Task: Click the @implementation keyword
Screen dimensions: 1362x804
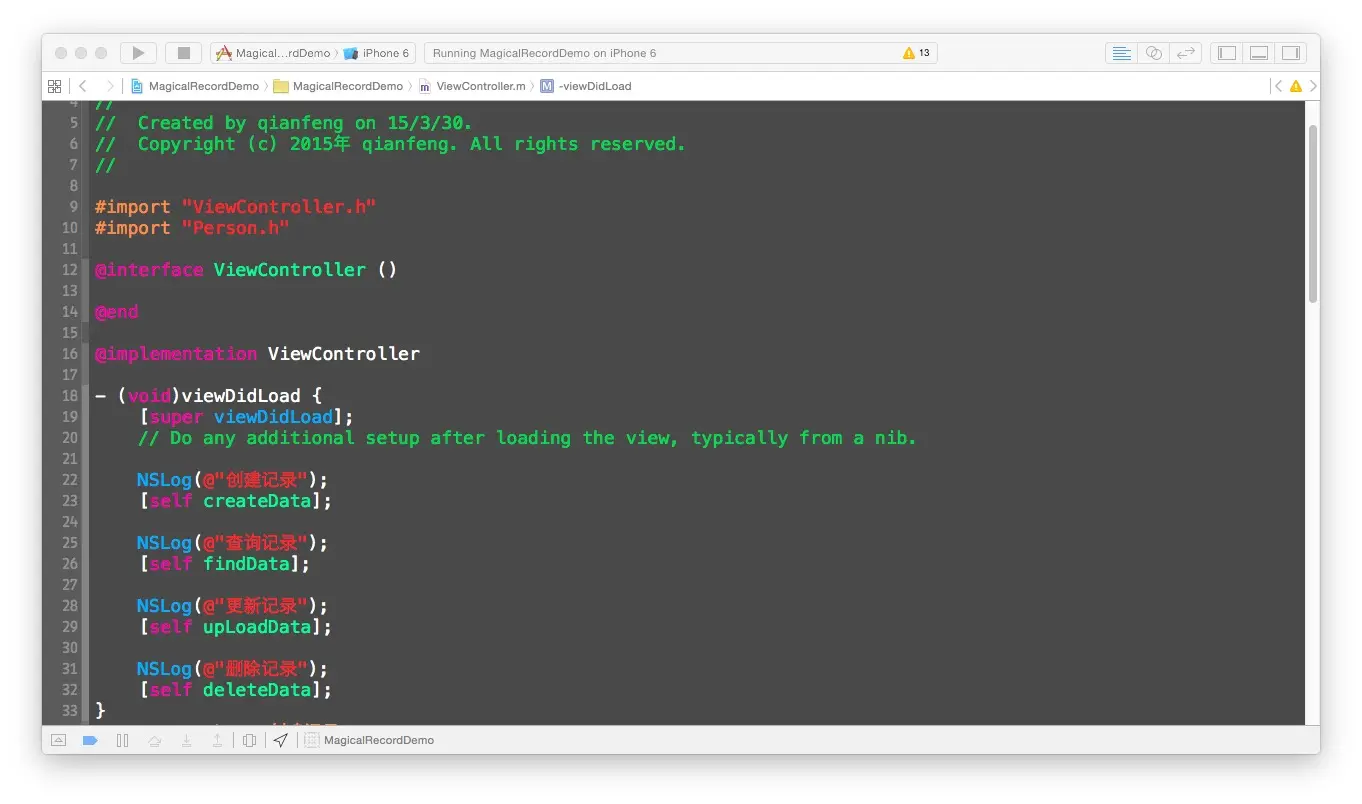Action: tap(176, 354)
